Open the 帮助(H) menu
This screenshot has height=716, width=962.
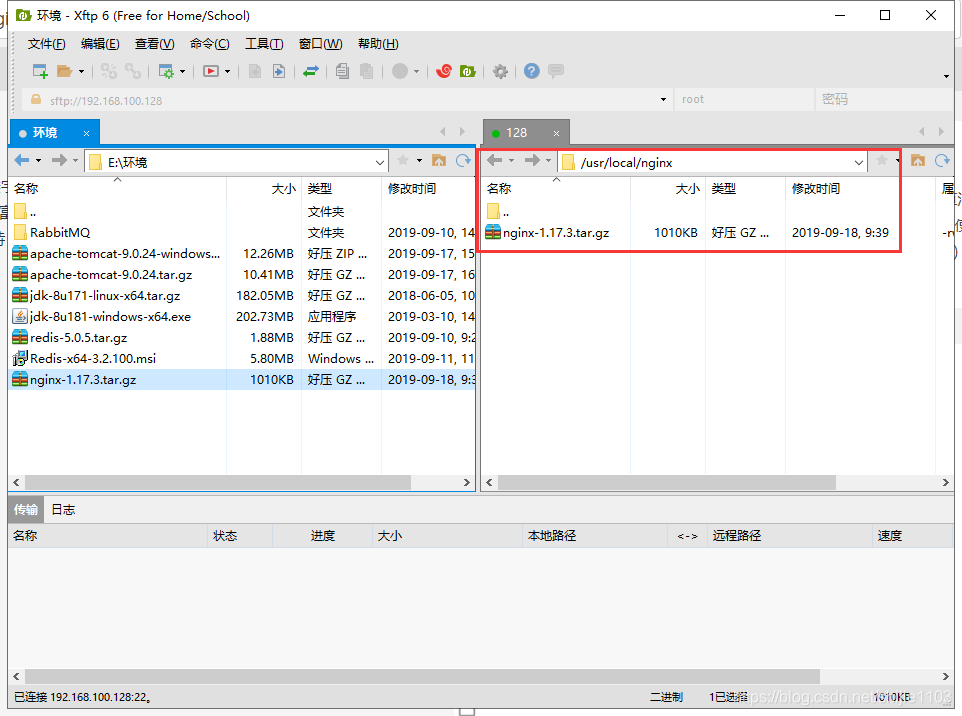[x=378, y=44]
